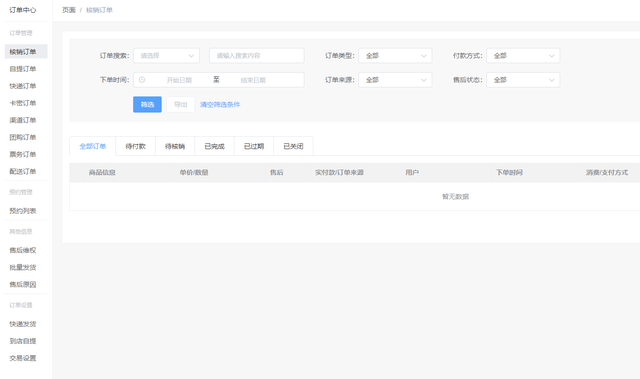Click the 核销订单 breadcrumb item

pos(99,10)
